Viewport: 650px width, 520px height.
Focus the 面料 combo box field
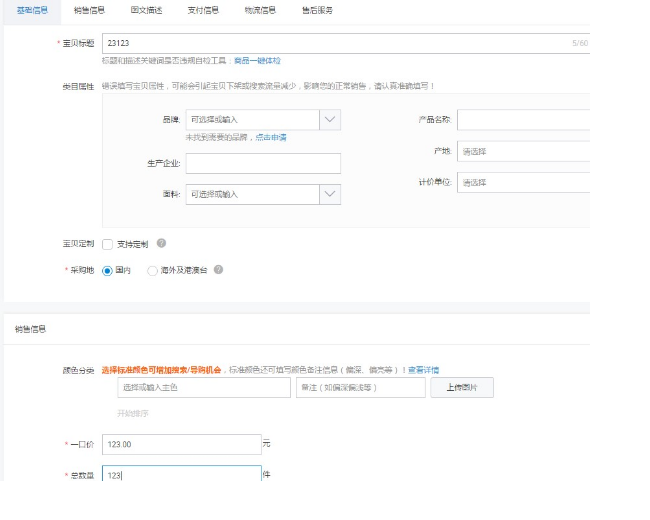pyautogui.click(x=252, y=194)
